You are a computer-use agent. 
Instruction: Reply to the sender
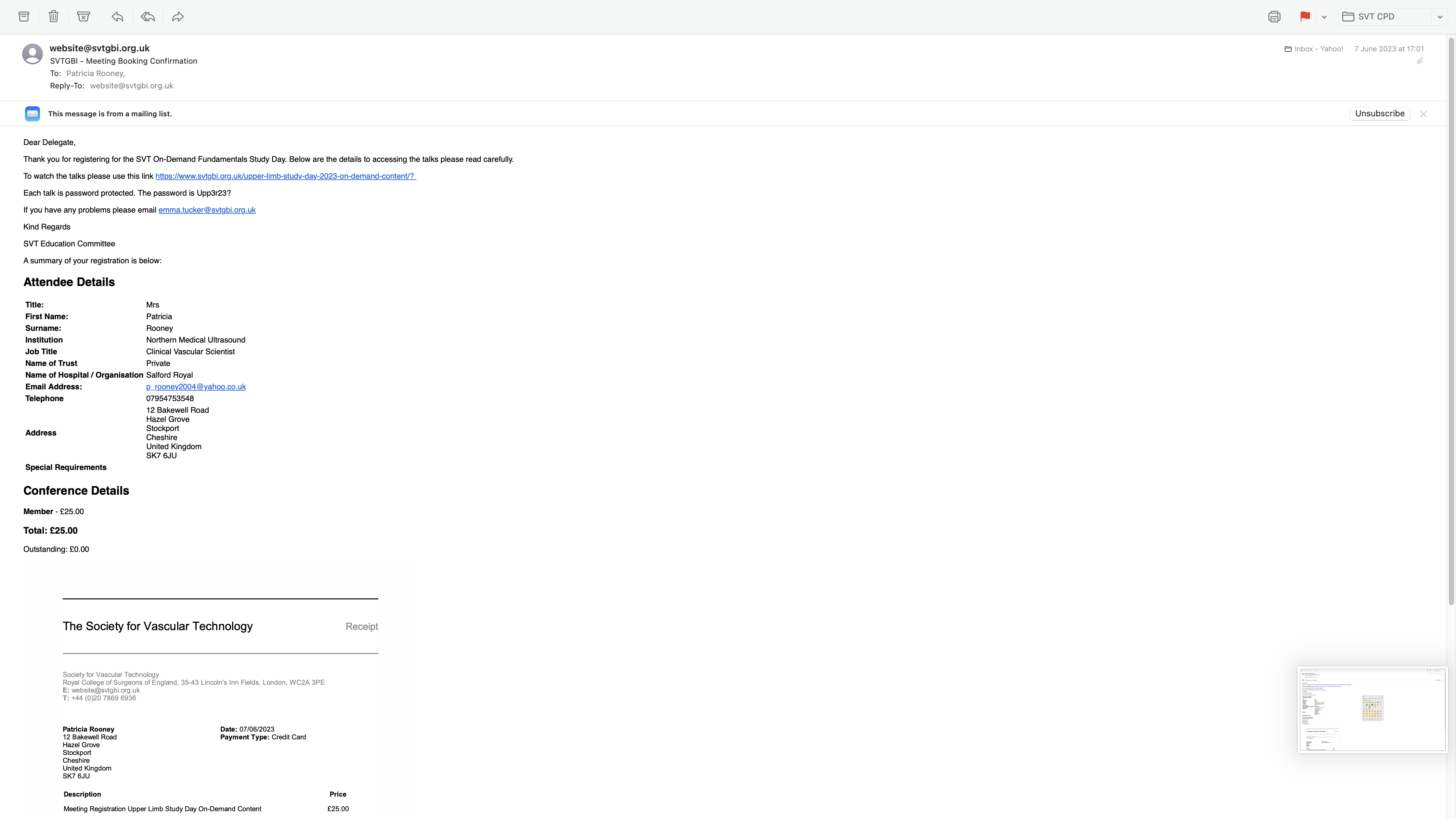click(x=118, y=16)
